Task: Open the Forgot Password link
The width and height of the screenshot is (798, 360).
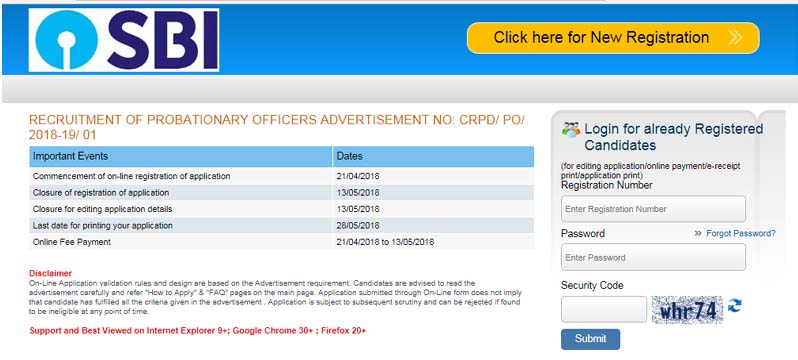Action: 741,233
